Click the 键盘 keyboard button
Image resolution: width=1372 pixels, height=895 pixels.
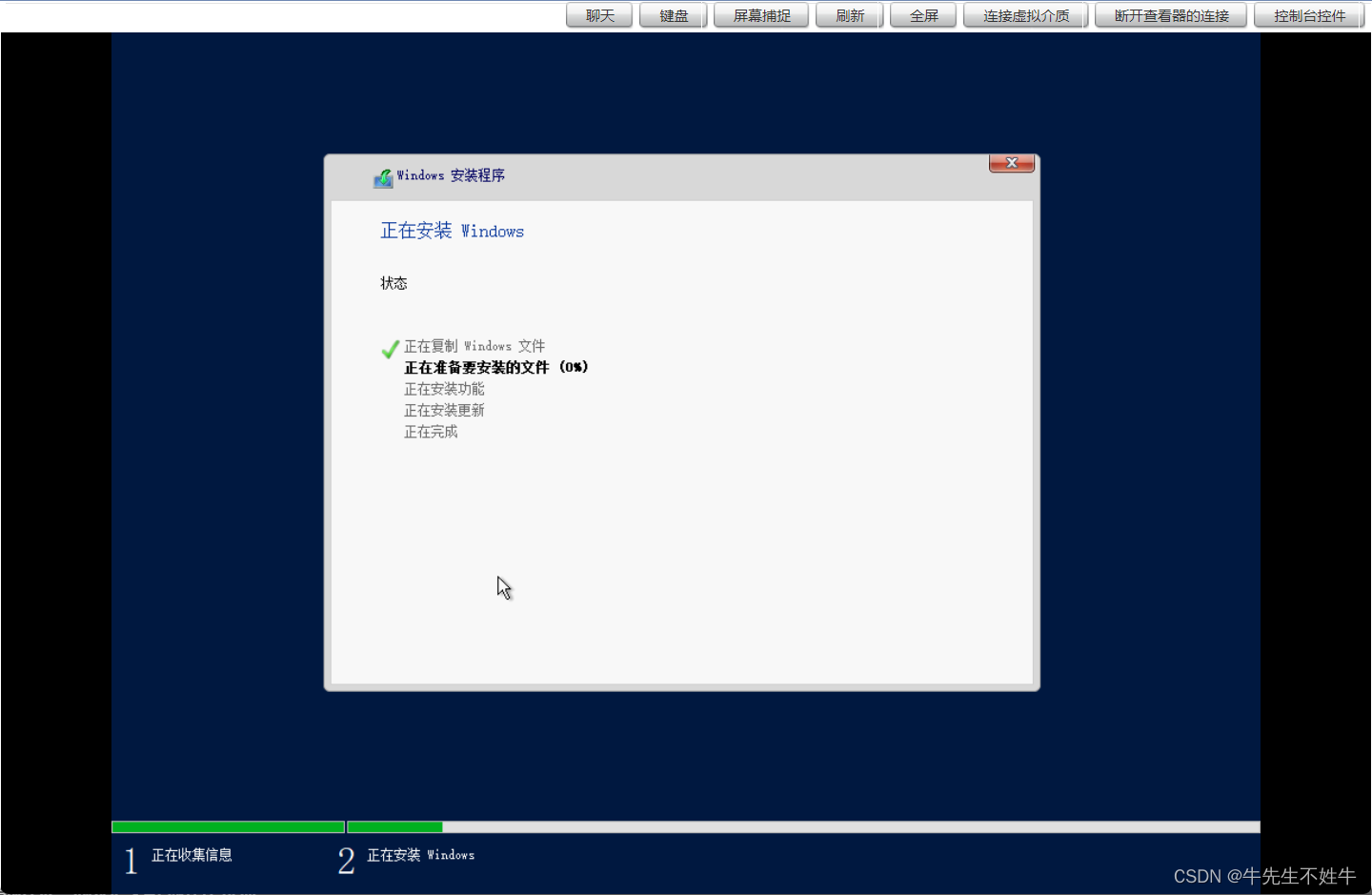point(673,15)
